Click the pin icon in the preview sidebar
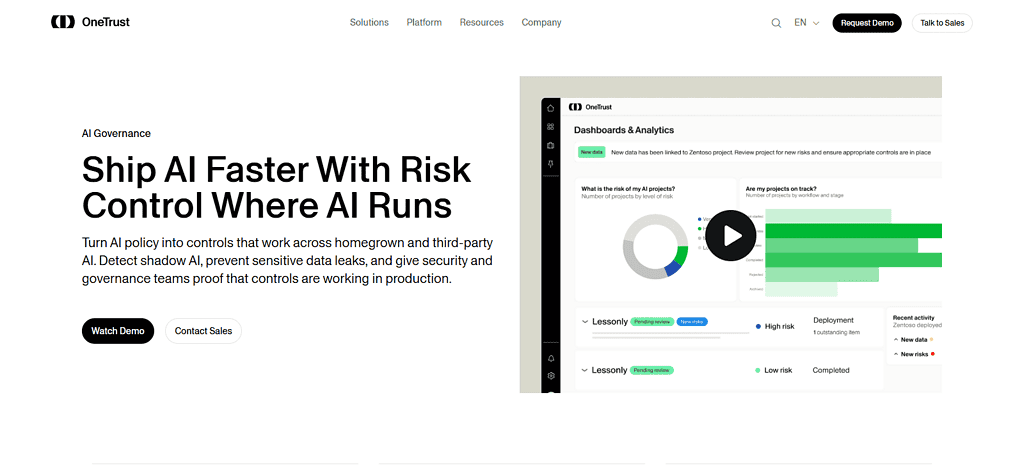1022x468 pixels. [x=551, y=164]
